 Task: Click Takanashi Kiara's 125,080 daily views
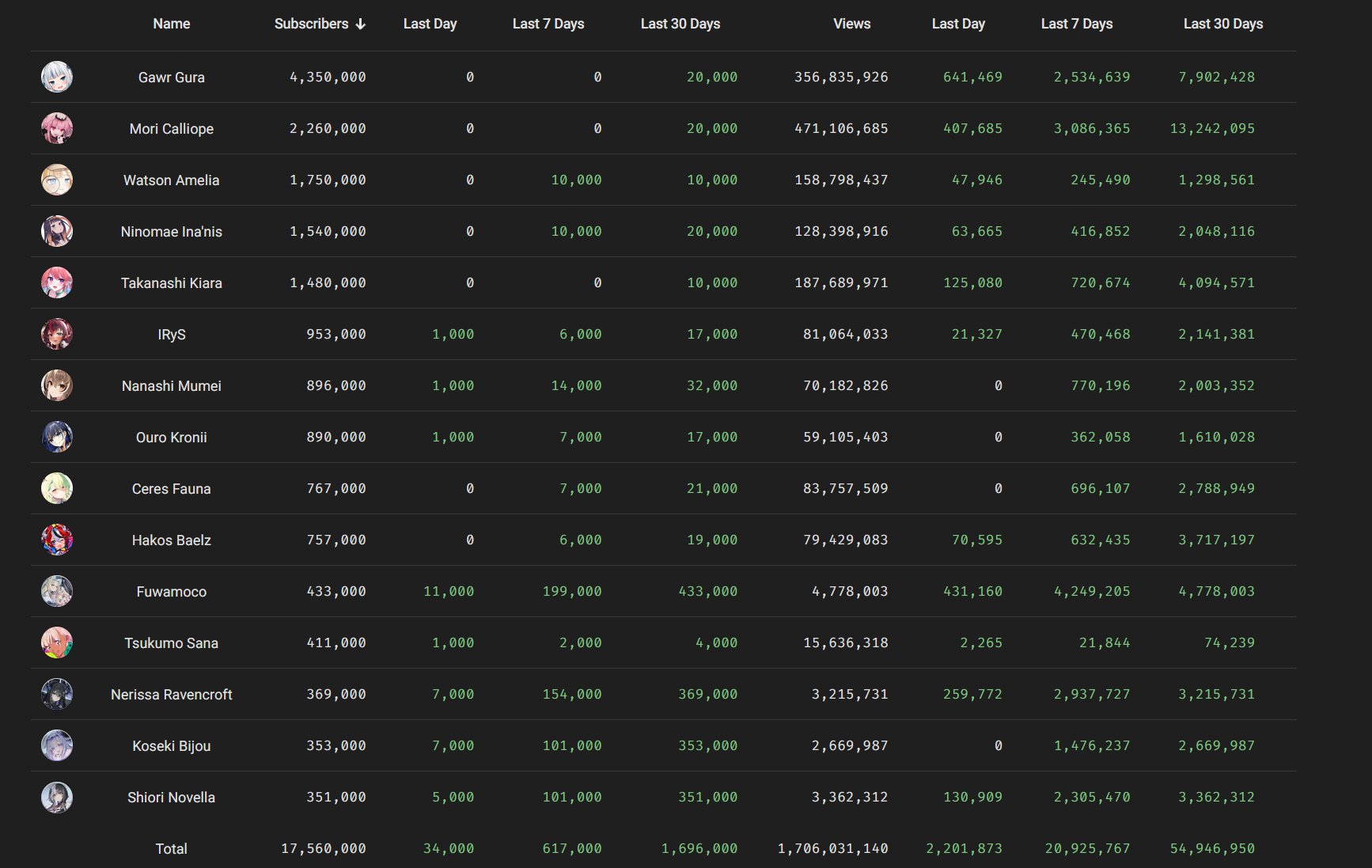(972, 282)
